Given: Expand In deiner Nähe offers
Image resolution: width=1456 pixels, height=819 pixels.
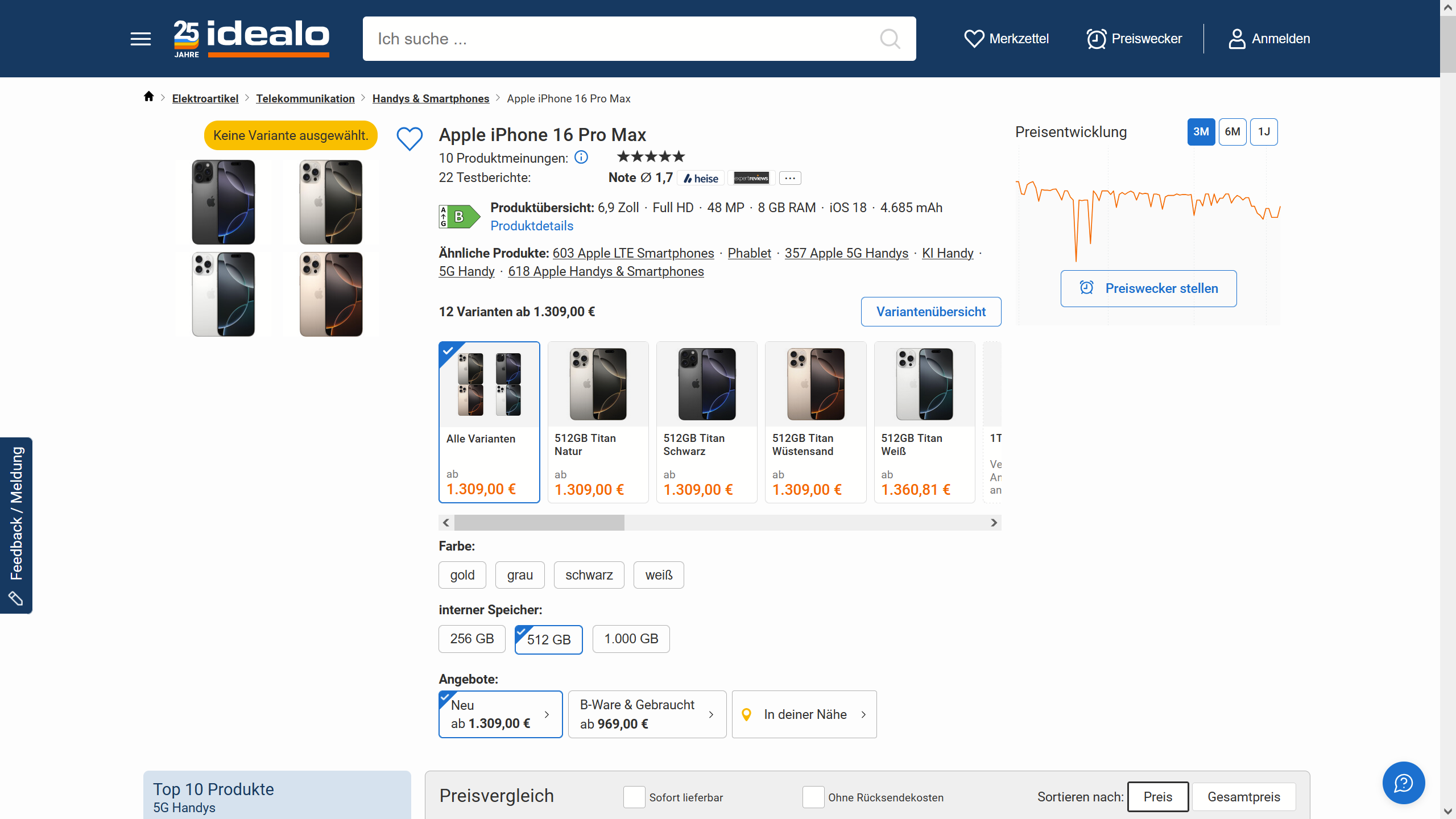Looking at the screenshot, I should (804, 714).
